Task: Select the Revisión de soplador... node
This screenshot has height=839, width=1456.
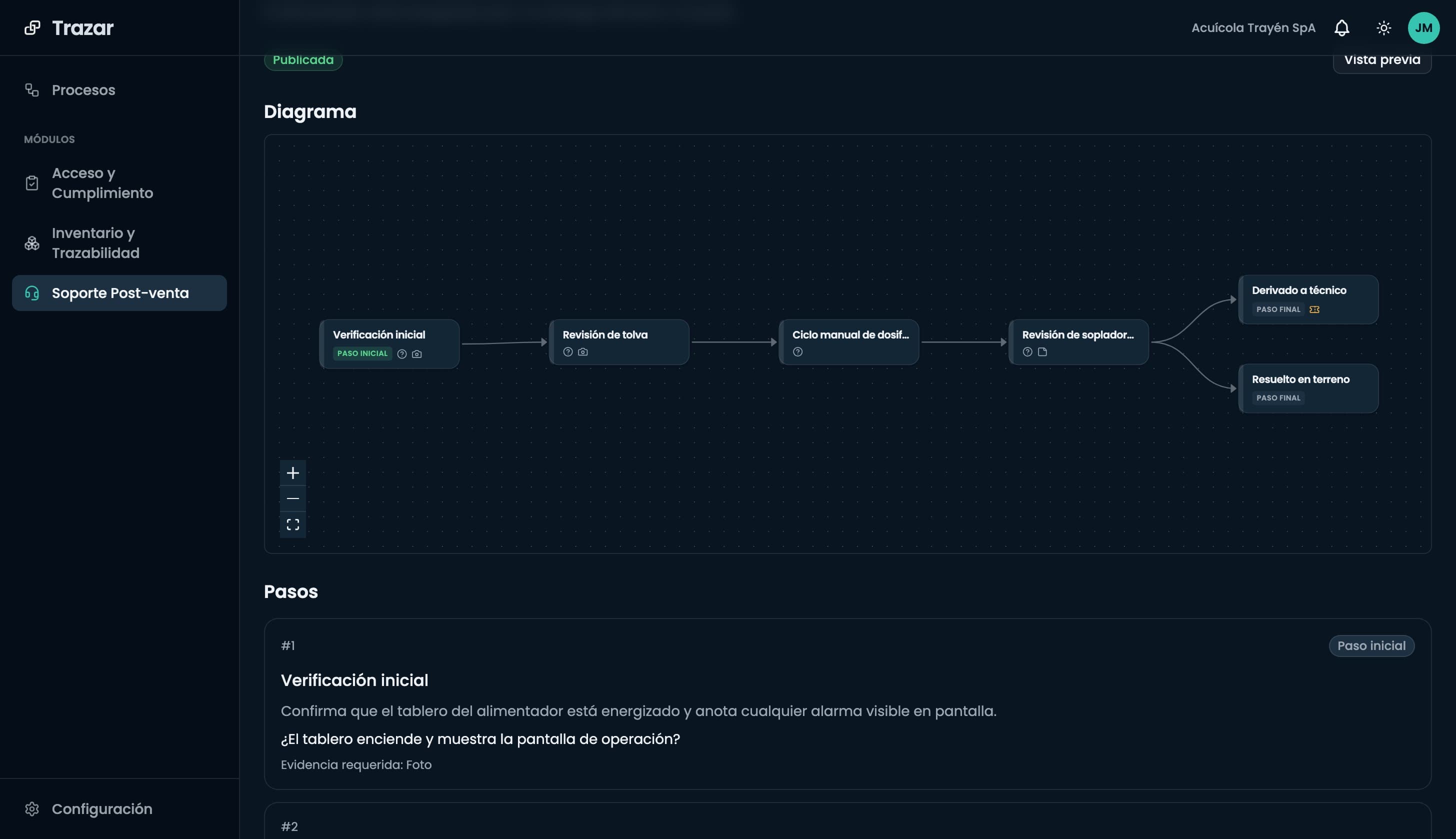Action: pos(1078,341)
